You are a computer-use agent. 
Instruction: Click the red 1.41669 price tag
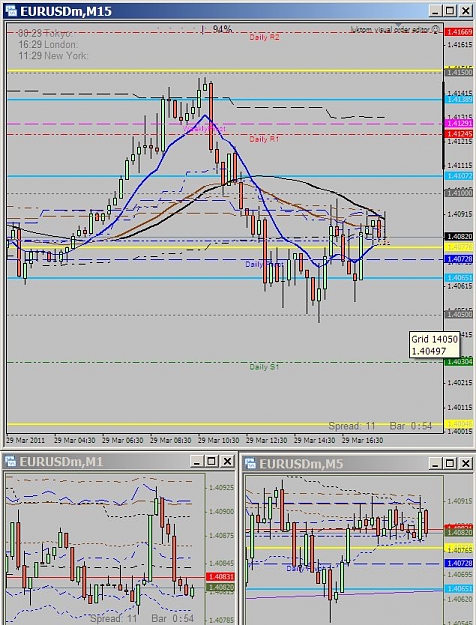(x=459, y=32)
